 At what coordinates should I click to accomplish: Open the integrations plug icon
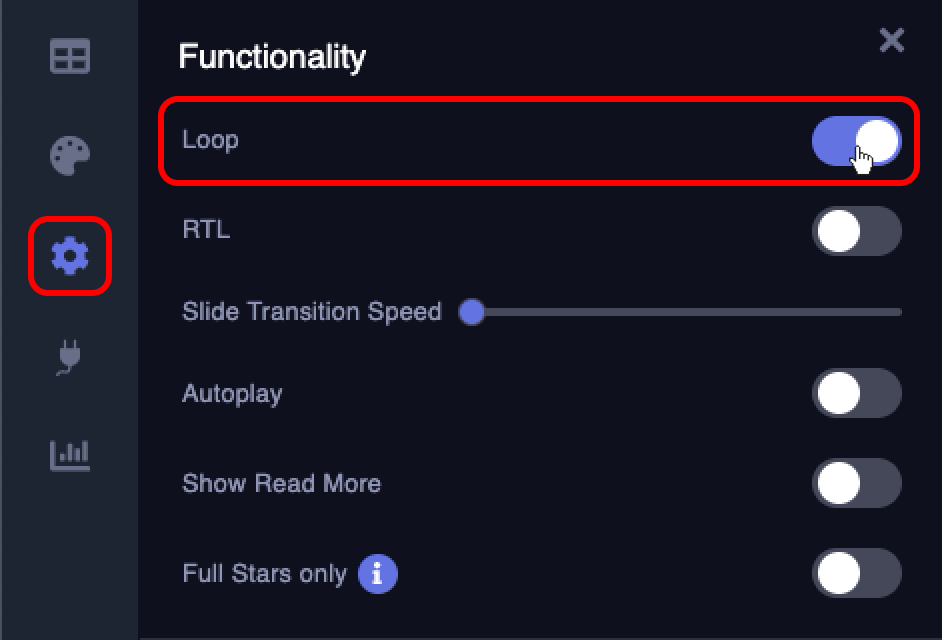pos(69,357)
